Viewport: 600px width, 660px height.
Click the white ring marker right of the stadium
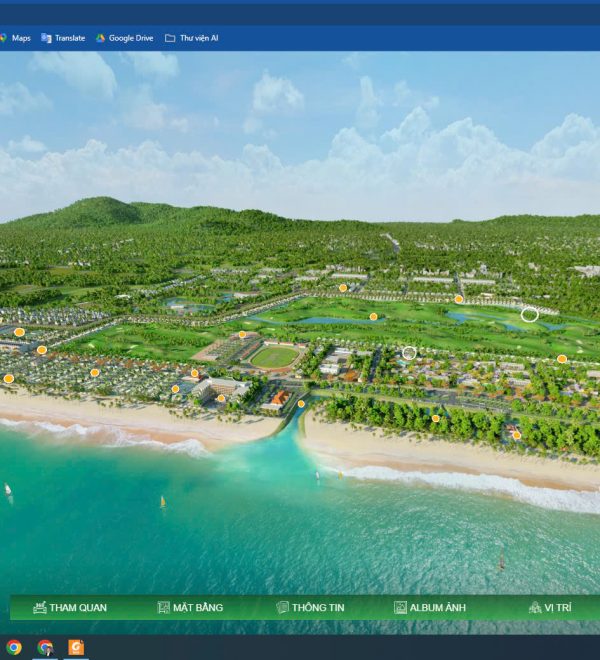click(x=409, y=353)
